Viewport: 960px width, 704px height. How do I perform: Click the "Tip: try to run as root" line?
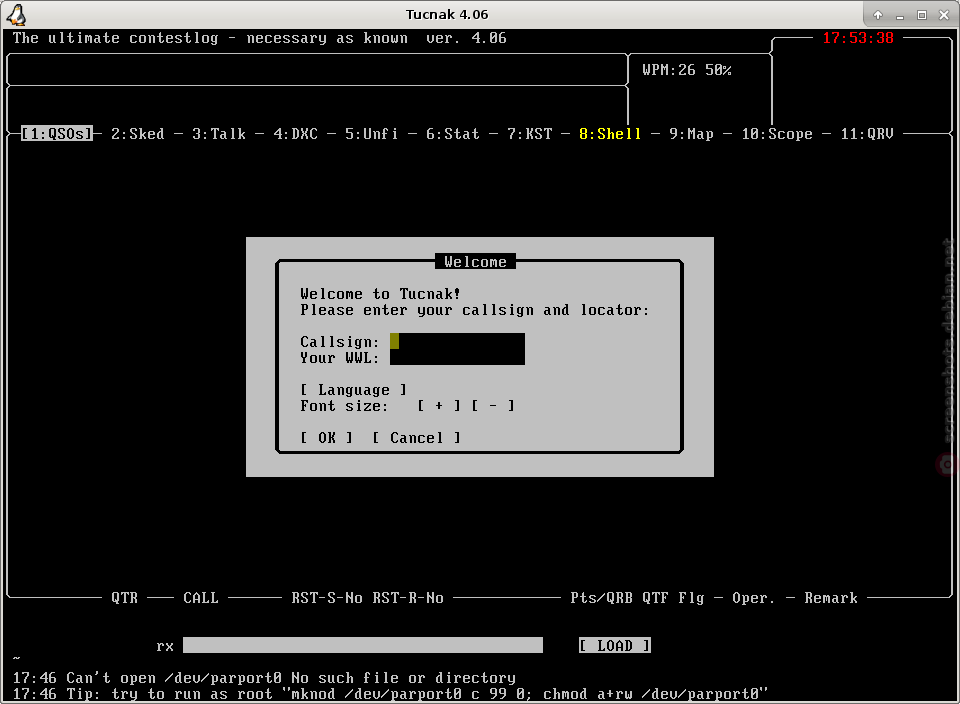(390, 694)
